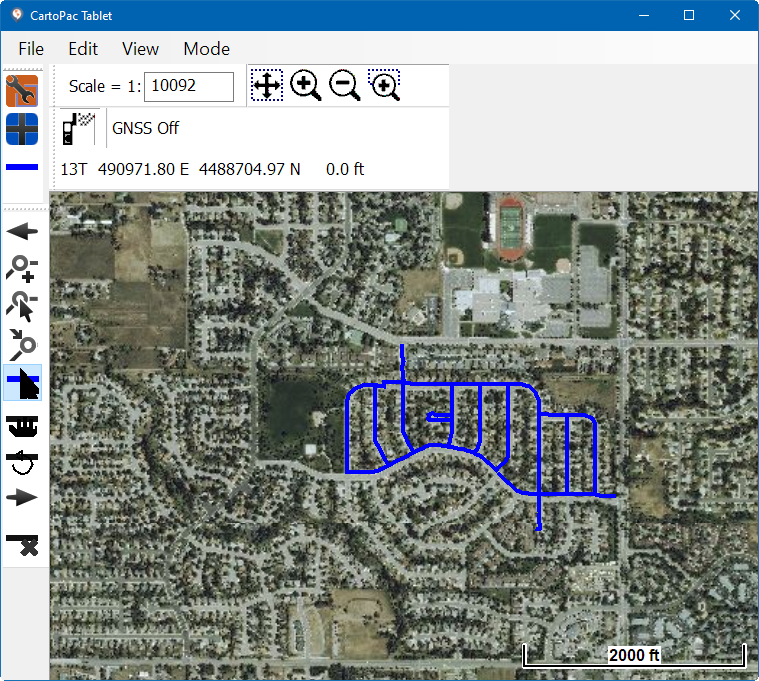
Task: Select the add vertex tool
Action: [22, 268]
